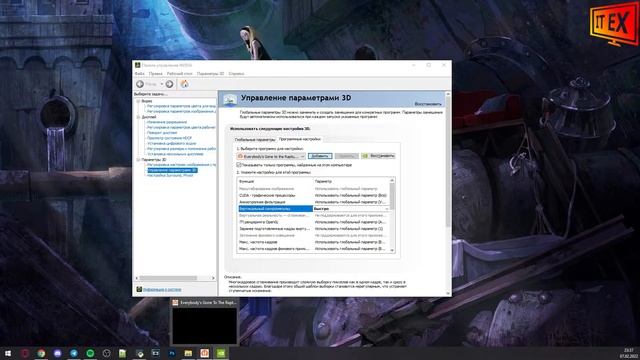Select the Вертикальный синхроимпульс row
This screenshot has height=360, width=640.
313,209
